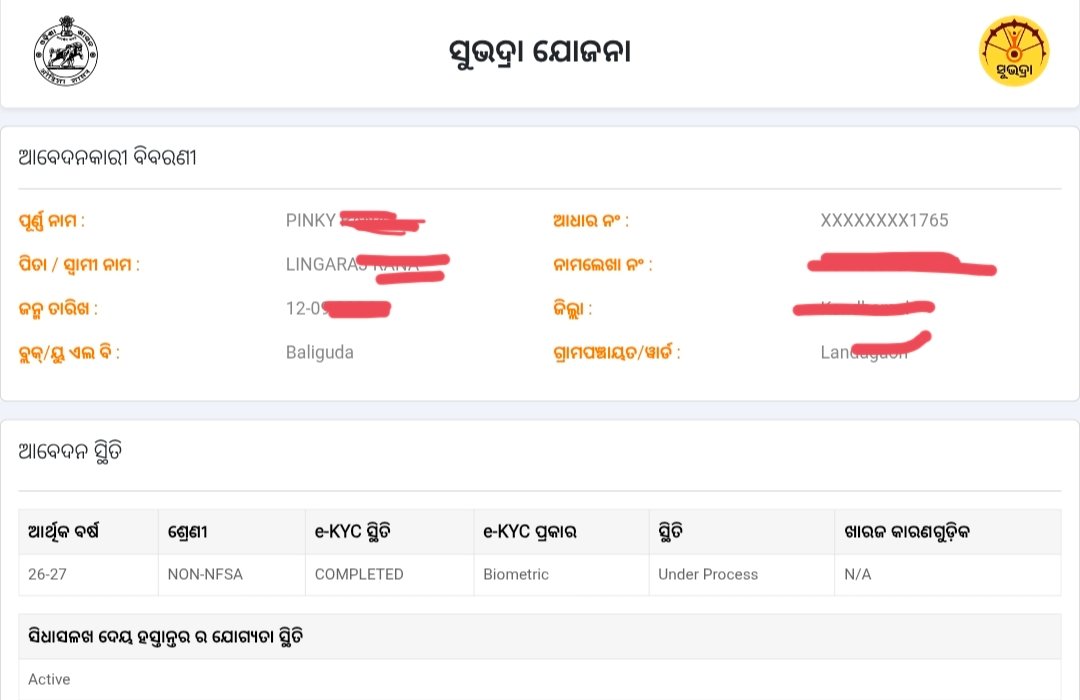Click the ଶ୍ରେଣୀ column header

(x=187, y=532)
